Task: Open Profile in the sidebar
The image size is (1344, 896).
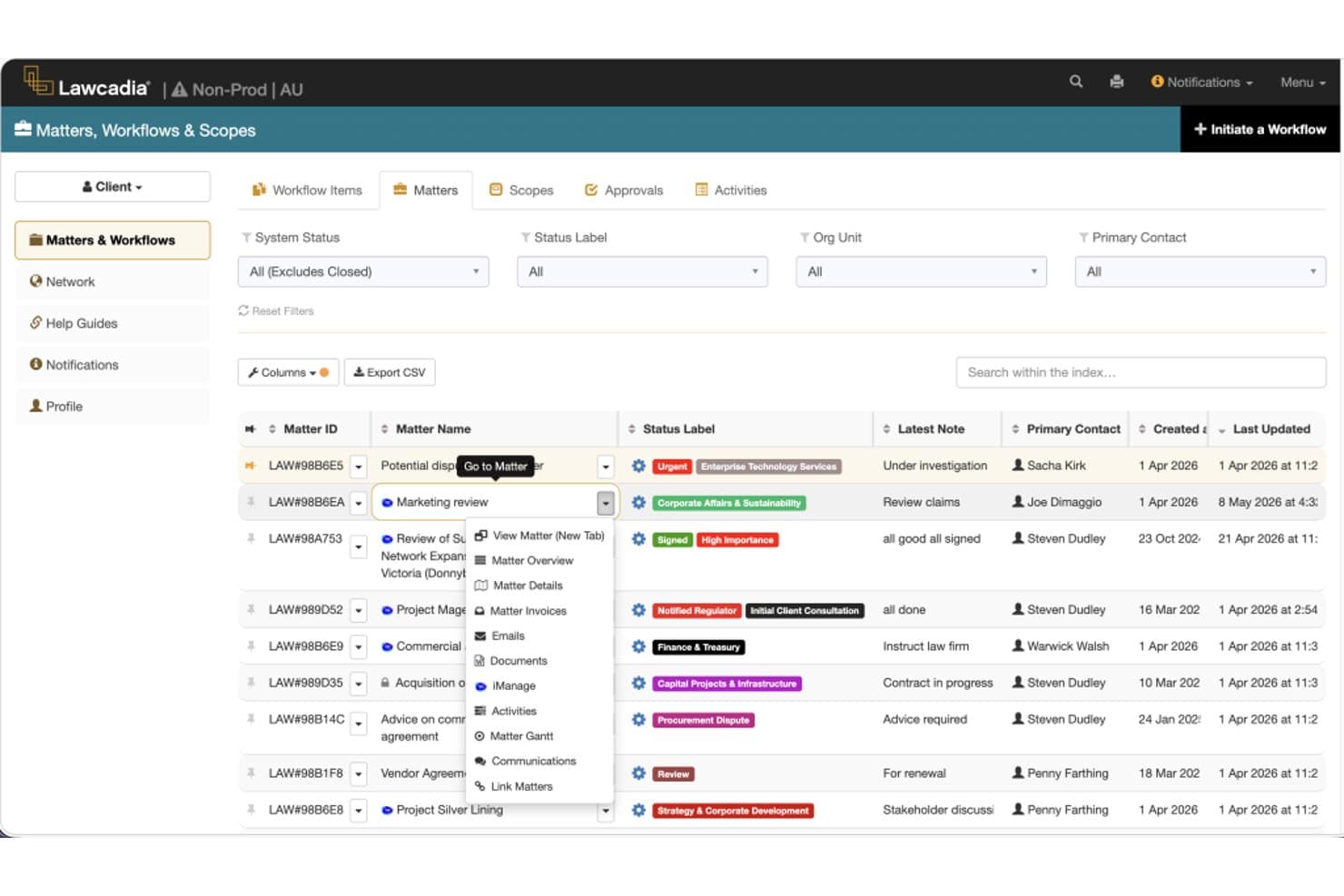Action: [x=113, y=407]
